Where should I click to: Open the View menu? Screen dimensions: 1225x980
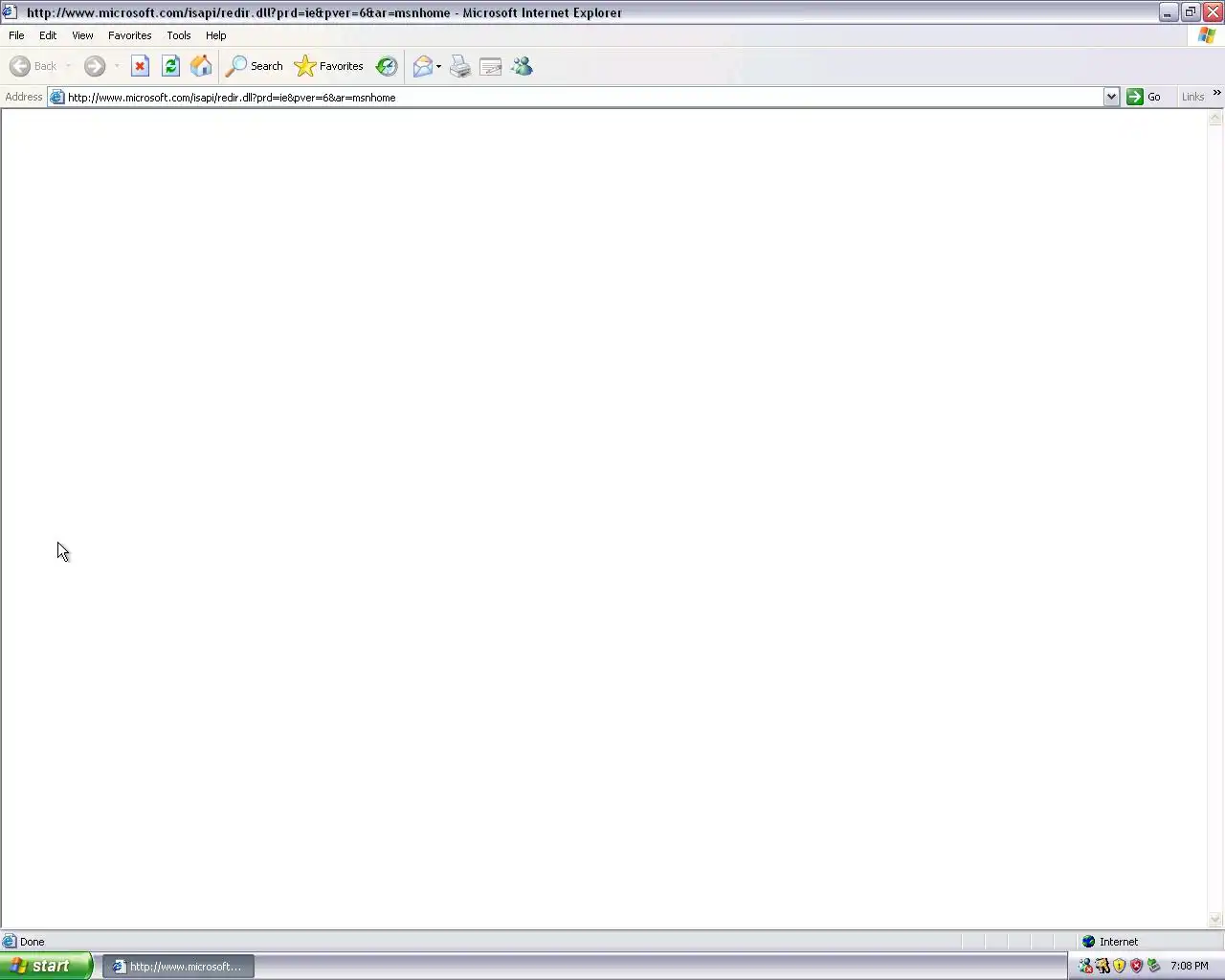[82, 35]
